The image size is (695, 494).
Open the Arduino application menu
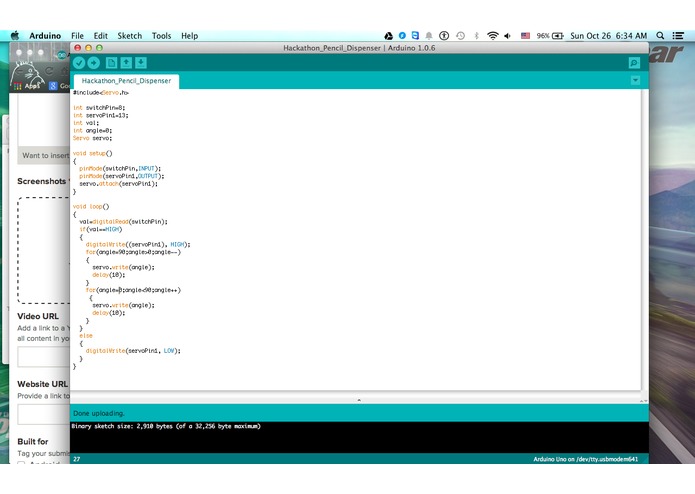click(45, 36)
